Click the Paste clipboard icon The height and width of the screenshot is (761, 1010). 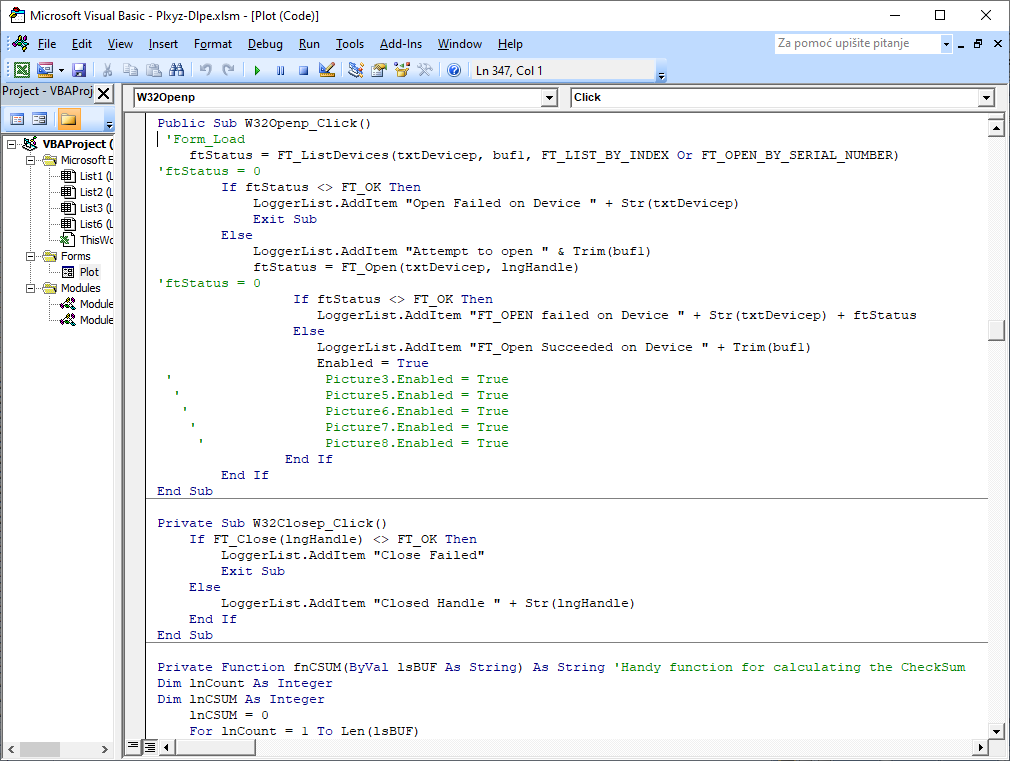point(154,70)
